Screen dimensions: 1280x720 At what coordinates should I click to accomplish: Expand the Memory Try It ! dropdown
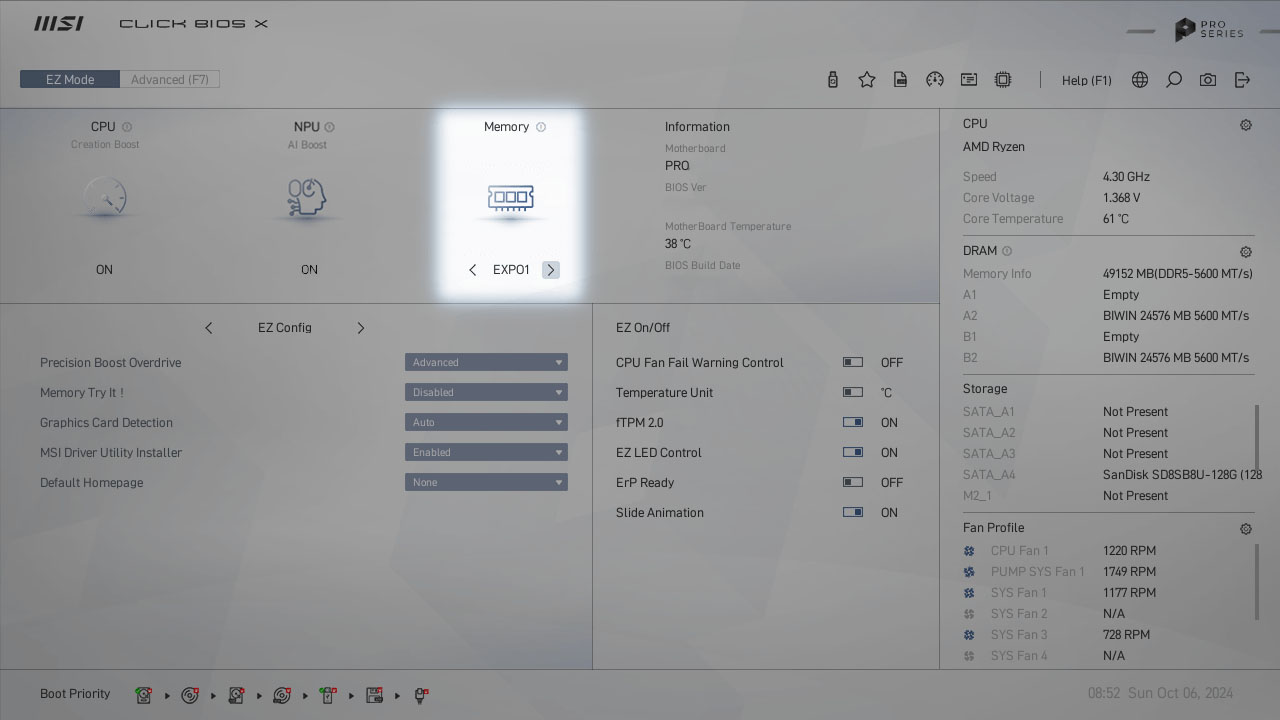486,393
